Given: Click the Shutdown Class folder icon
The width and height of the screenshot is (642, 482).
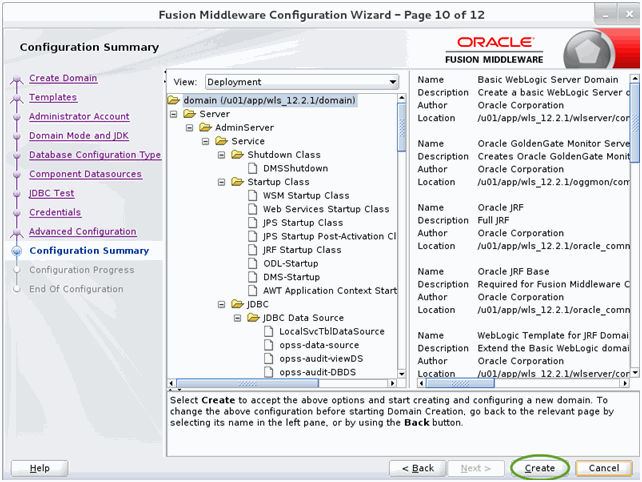Looking at the screenshot, I should pos(237,154).
